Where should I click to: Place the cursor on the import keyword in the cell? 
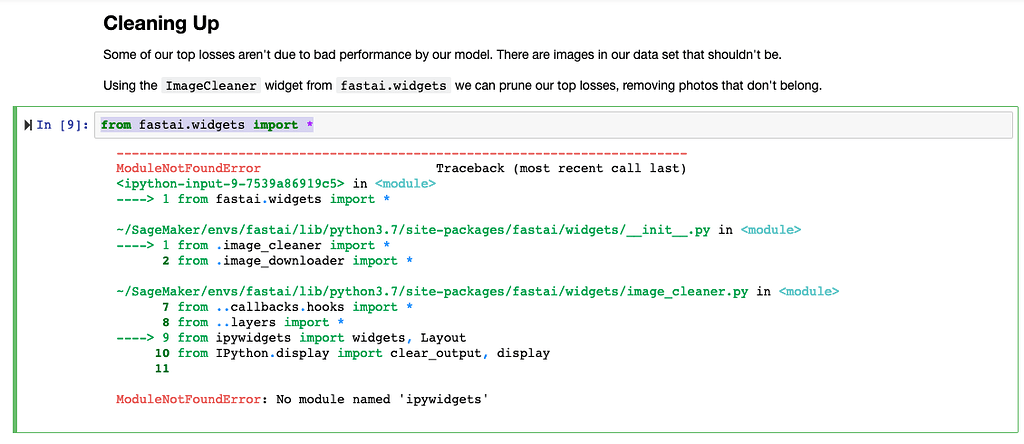tap(275, 125)
